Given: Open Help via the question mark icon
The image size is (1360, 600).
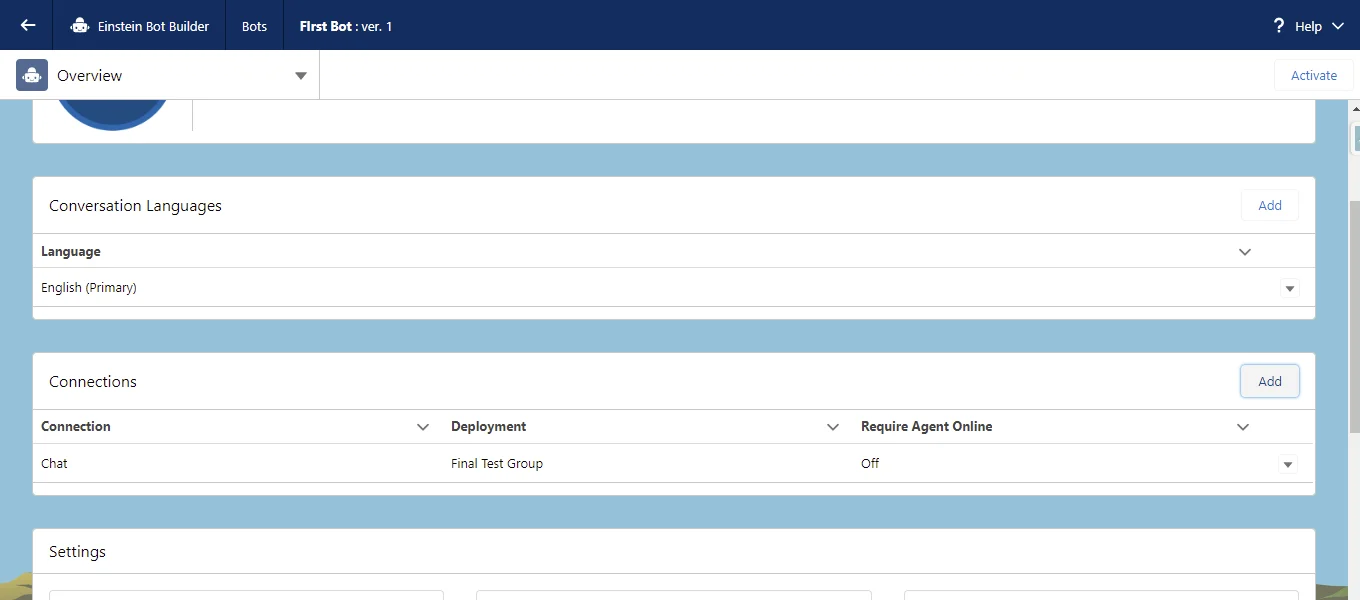Looking at the screenshot, I should point(1278,26).
